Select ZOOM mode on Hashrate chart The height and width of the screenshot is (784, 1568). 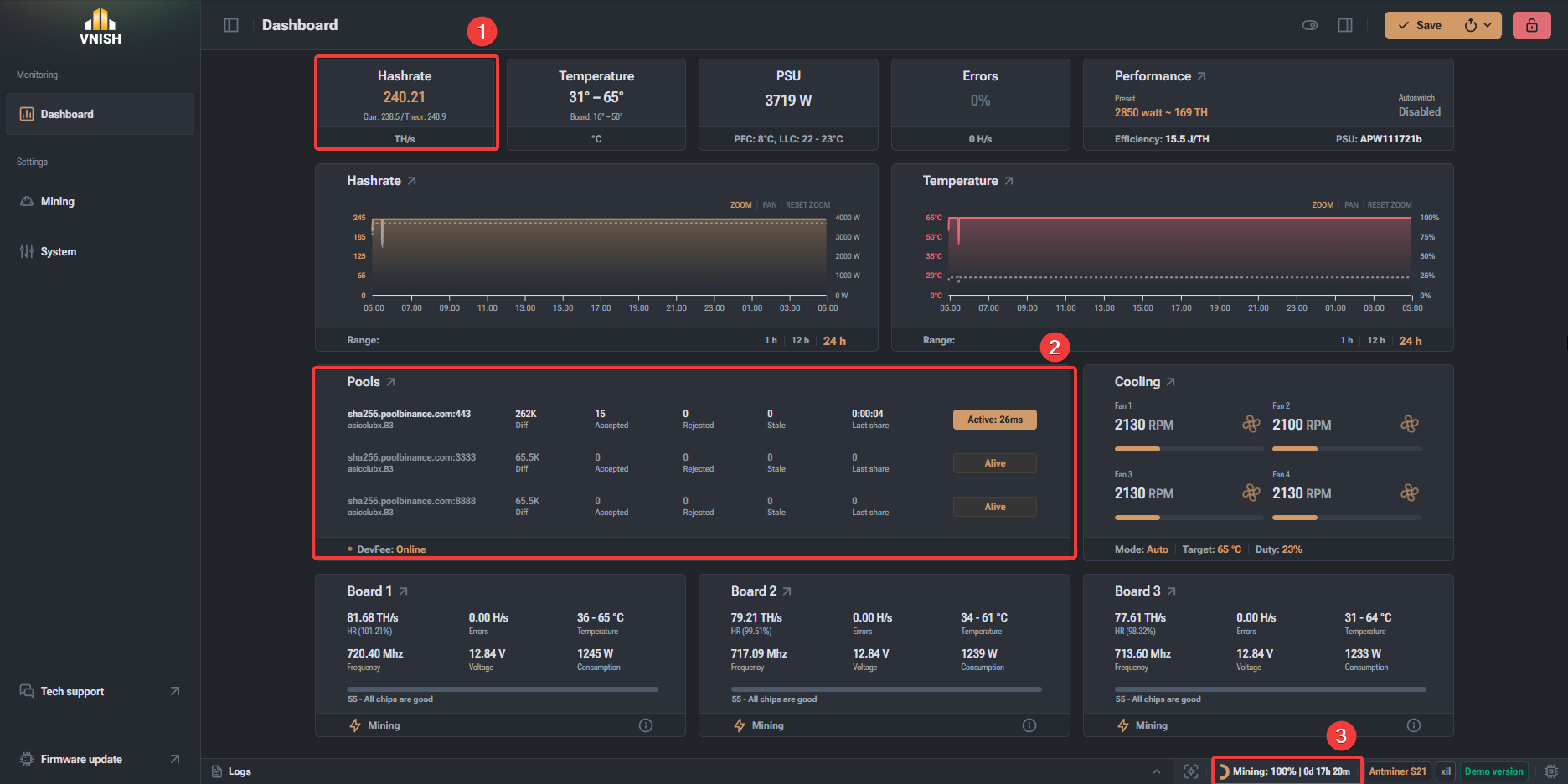pyautogui.click(x=740, y=205)
